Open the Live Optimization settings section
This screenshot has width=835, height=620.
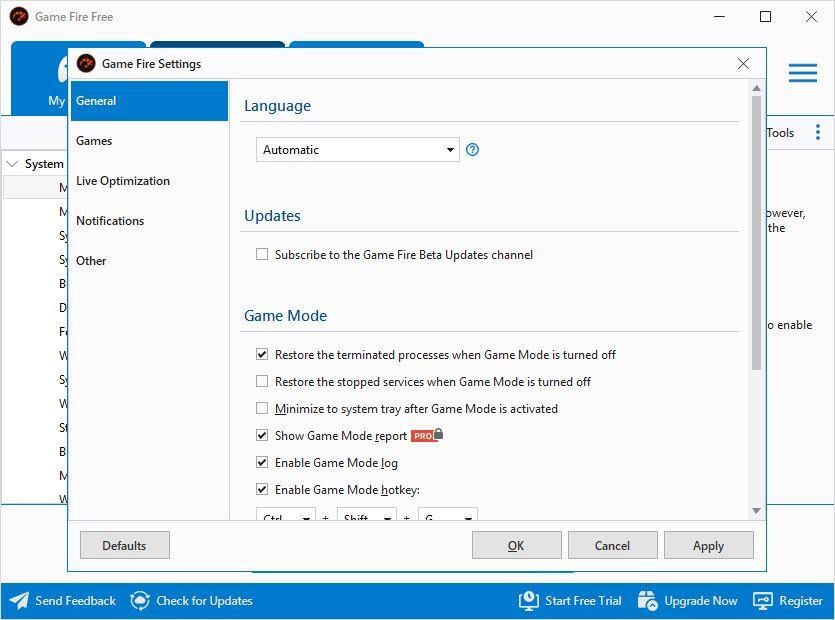(x=150, y=181)
